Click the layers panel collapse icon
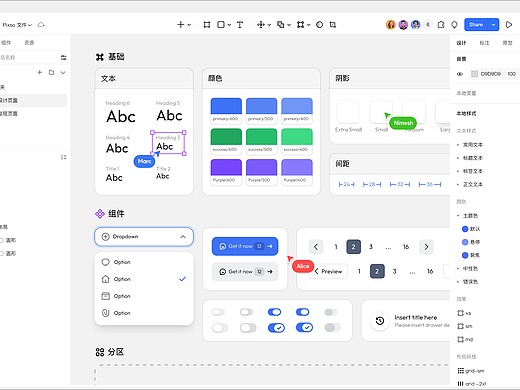 pyautogui.click(x=63, y=157)
